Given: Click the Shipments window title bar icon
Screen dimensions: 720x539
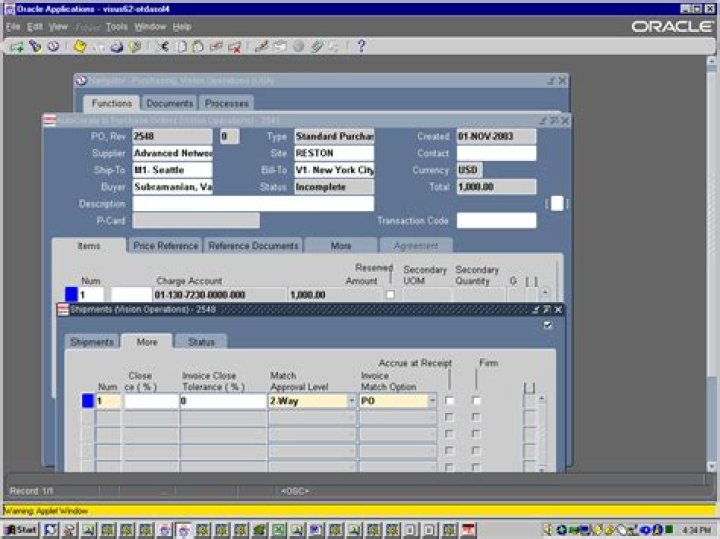Looking at the screenshot, I should tap(62, 309).
